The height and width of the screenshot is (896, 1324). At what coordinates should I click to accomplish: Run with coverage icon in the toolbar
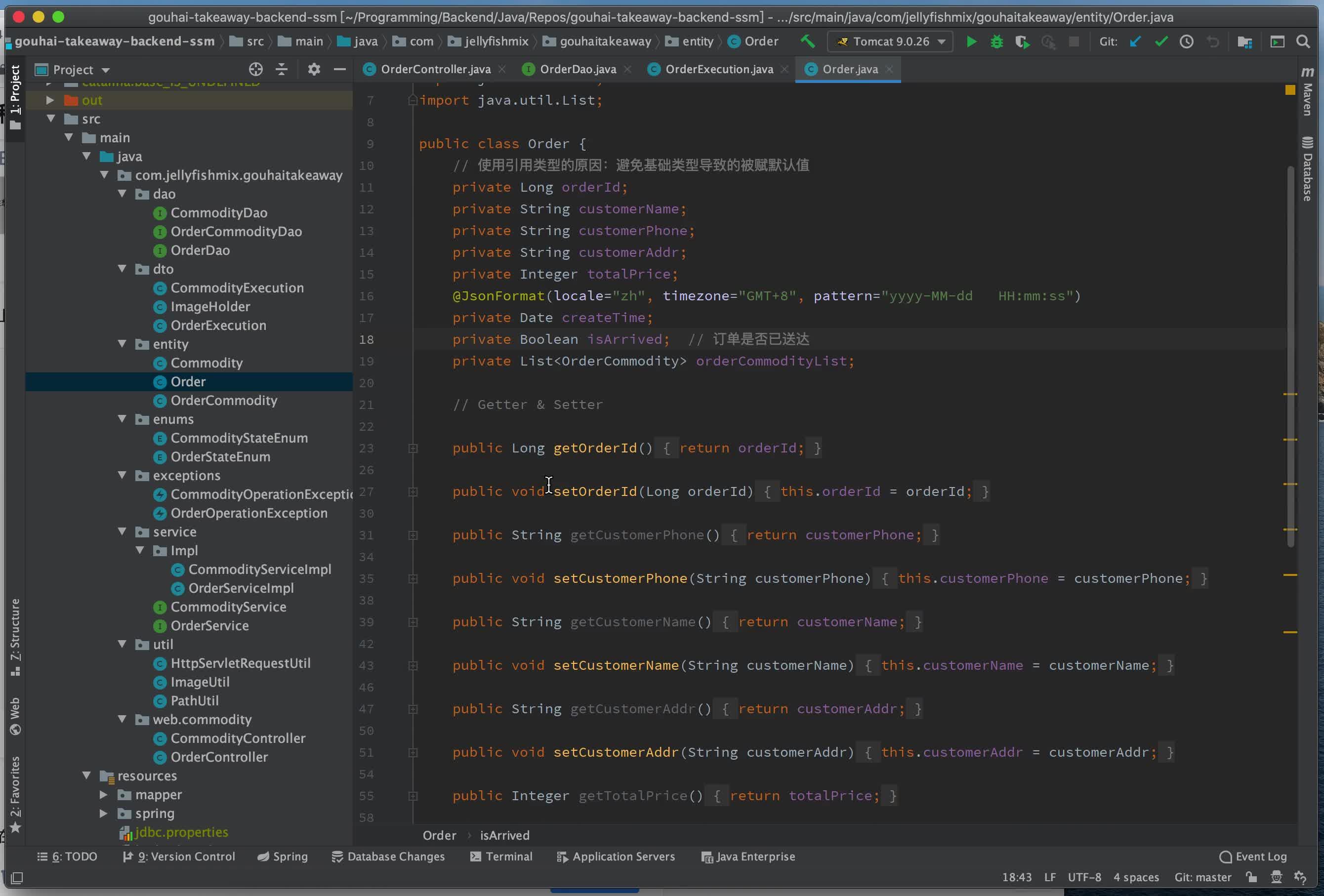1022,41
